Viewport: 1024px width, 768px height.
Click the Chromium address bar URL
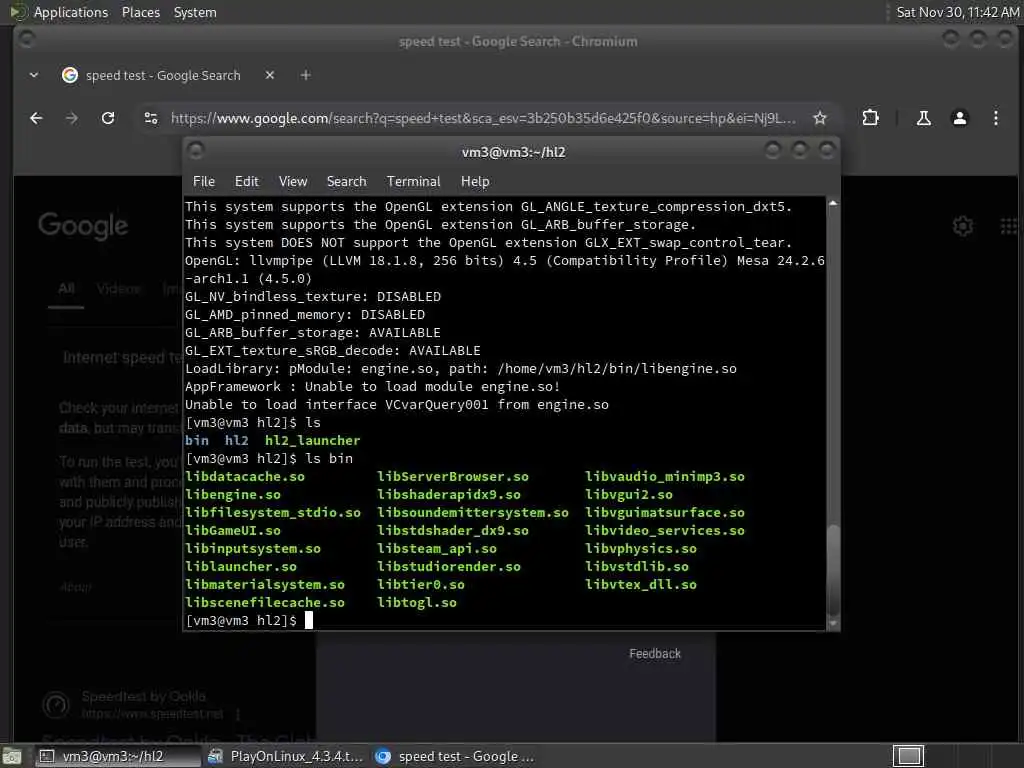click(x=483, y=118)
